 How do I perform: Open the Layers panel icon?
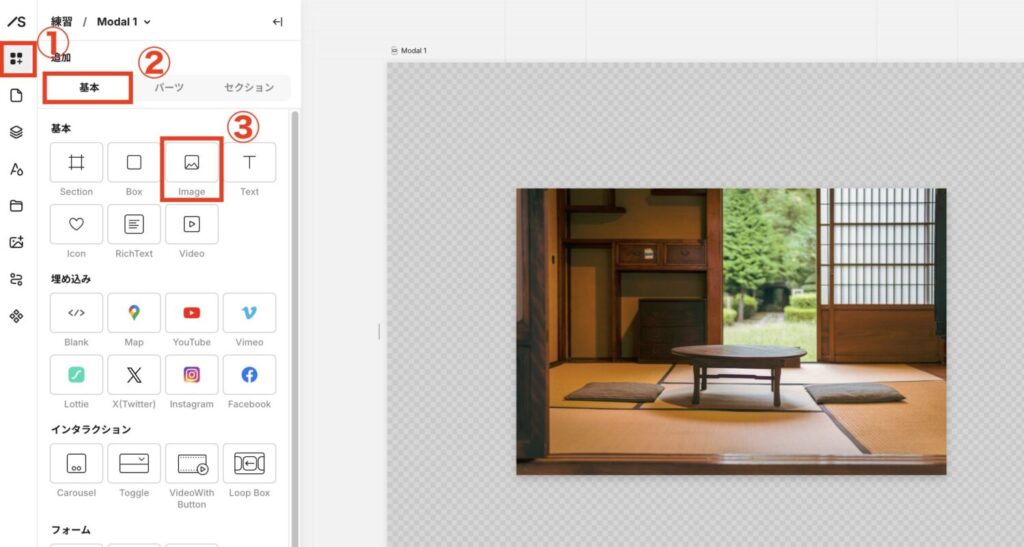point(17,132)
